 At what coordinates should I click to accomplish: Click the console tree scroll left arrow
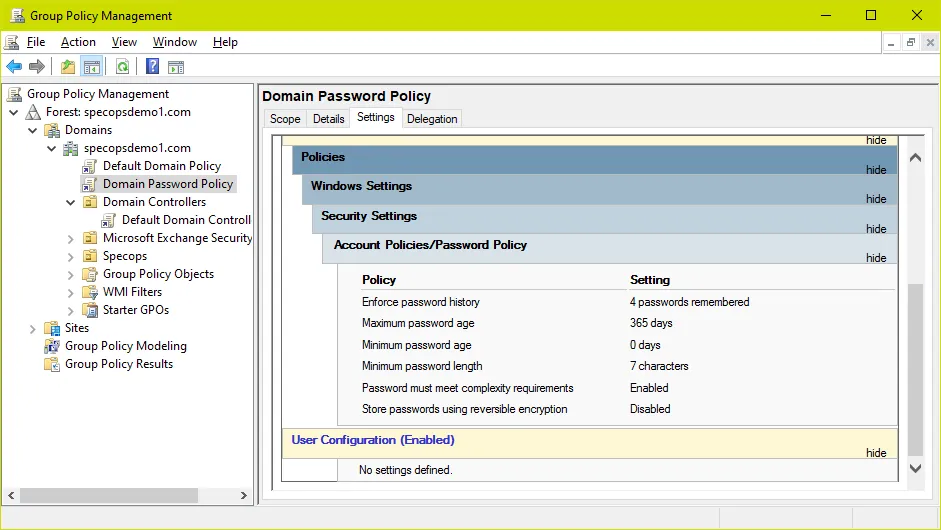click(x=11, y=495)
